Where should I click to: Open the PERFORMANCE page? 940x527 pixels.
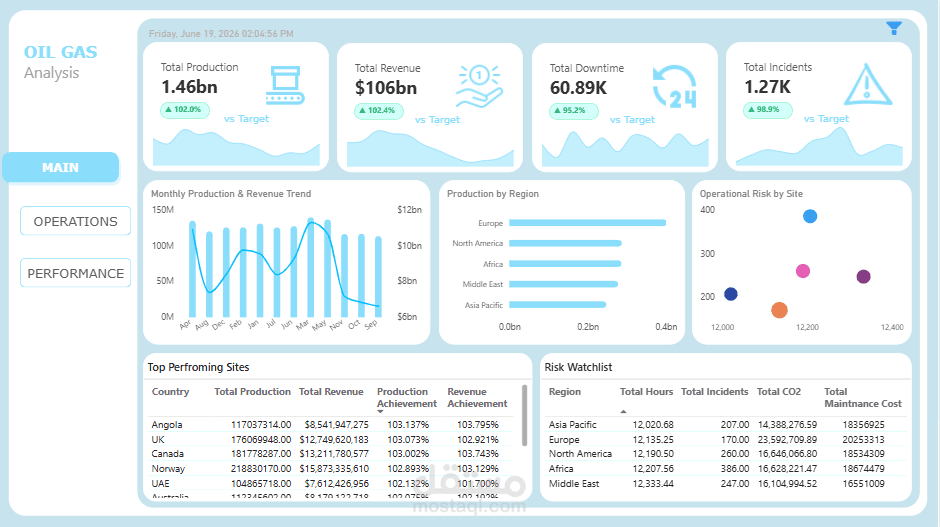76,273
